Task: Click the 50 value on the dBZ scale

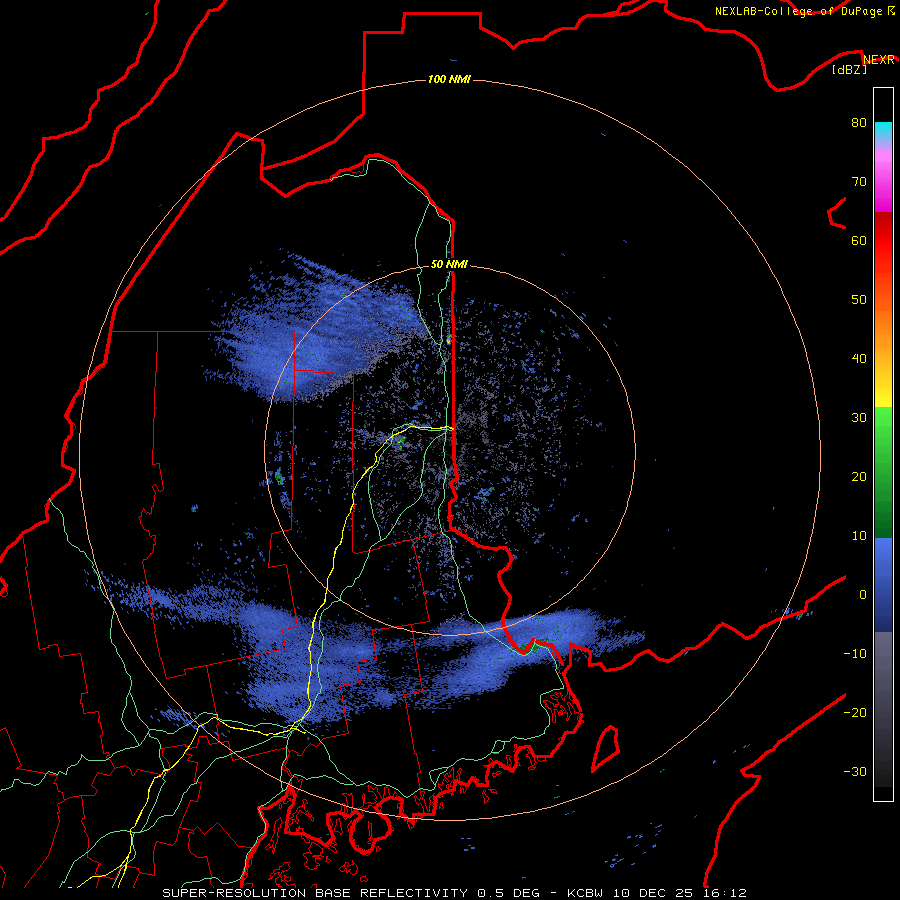Action: coord(859,300)
